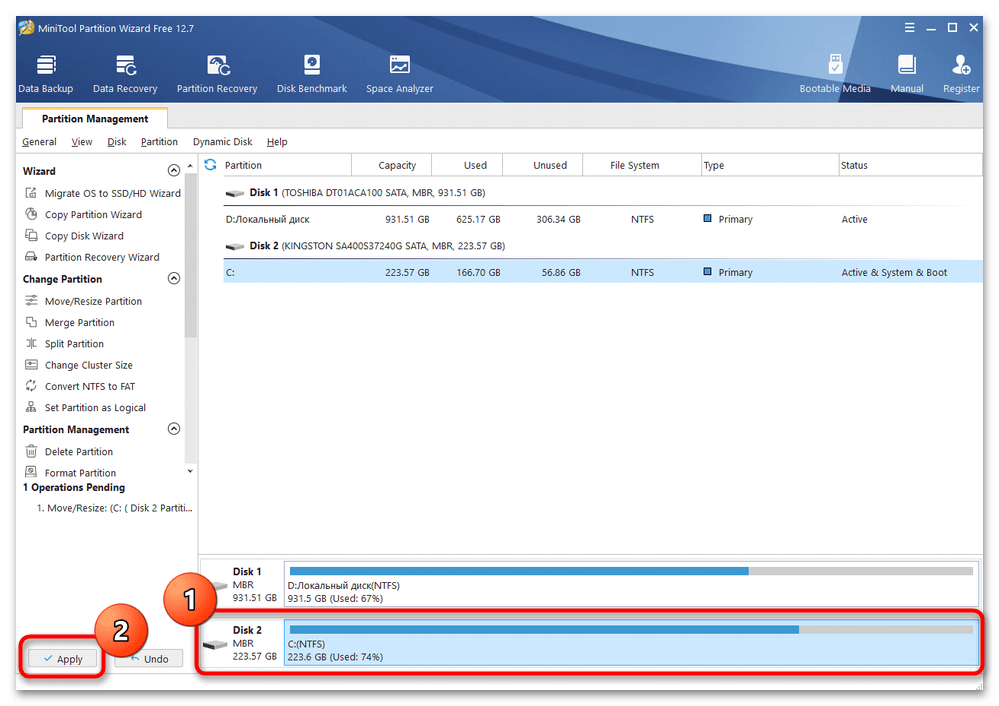Open the Dynamic Disk menu
The height and width of the screenshot is (706, 999).
coord(222,142)
